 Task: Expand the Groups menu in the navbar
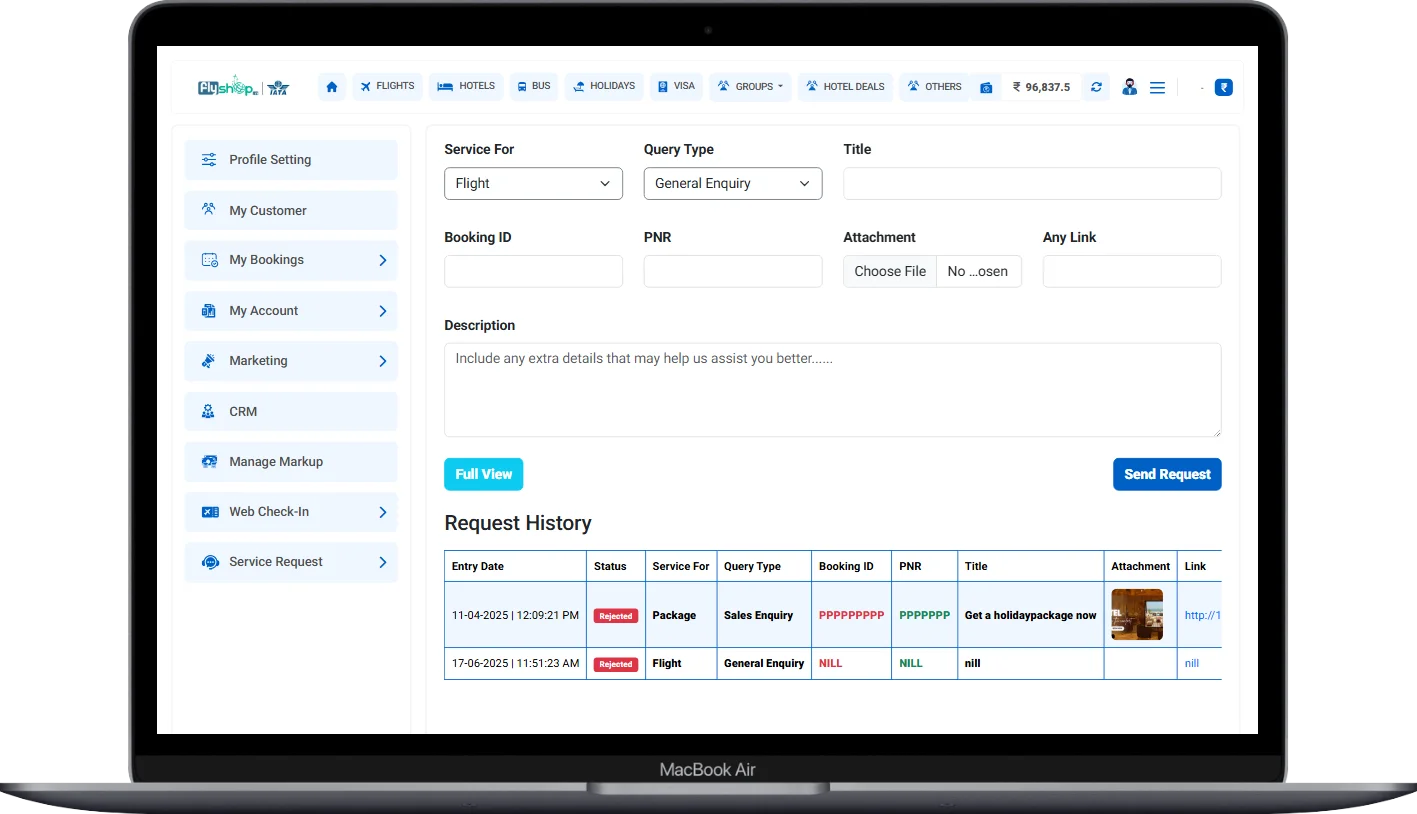750,87
